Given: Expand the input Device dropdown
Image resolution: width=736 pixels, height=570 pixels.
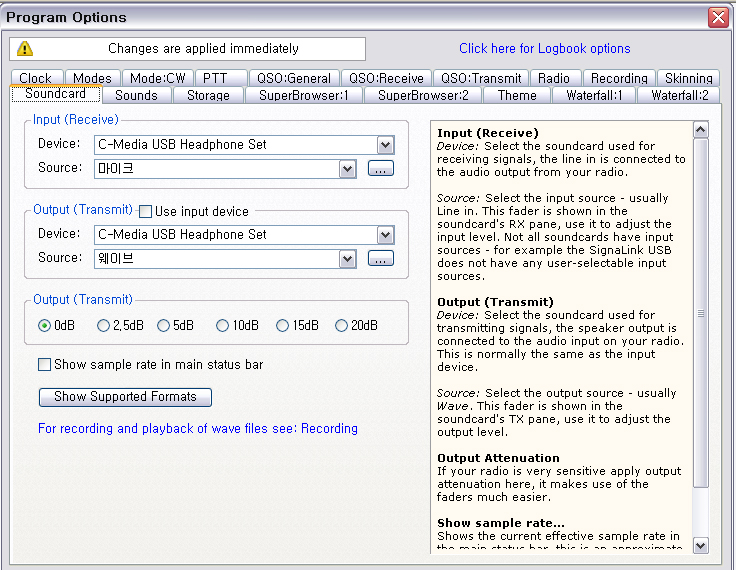Looking at the screenshot, I should click(x=386, y=145).
